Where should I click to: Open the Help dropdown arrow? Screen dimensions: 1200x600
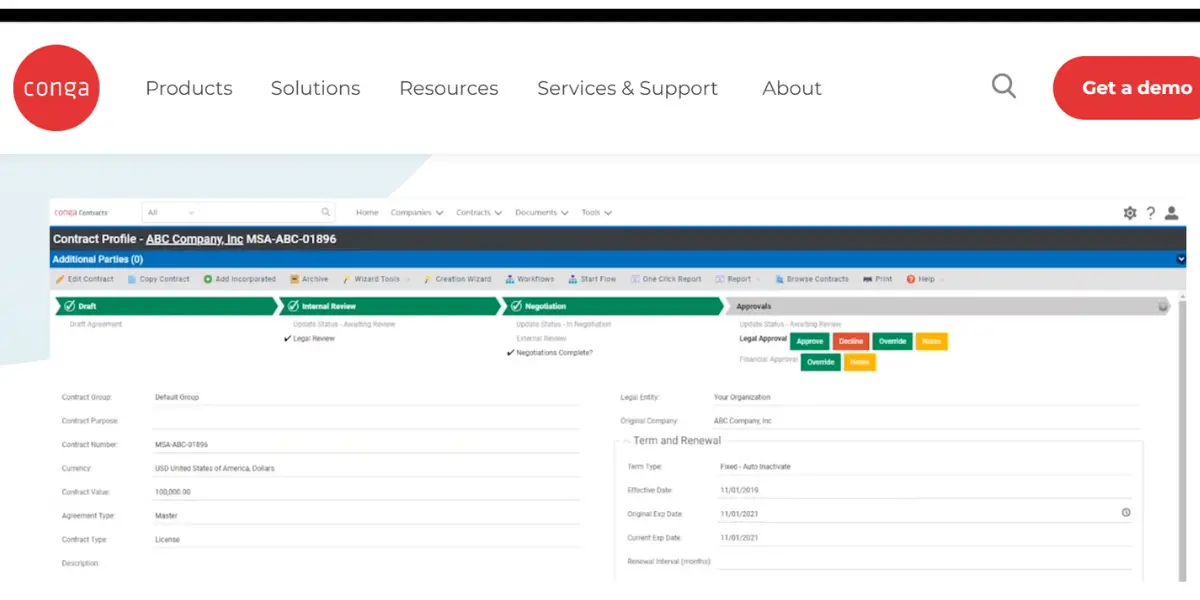pyautogui.click(x=942, y=280)
